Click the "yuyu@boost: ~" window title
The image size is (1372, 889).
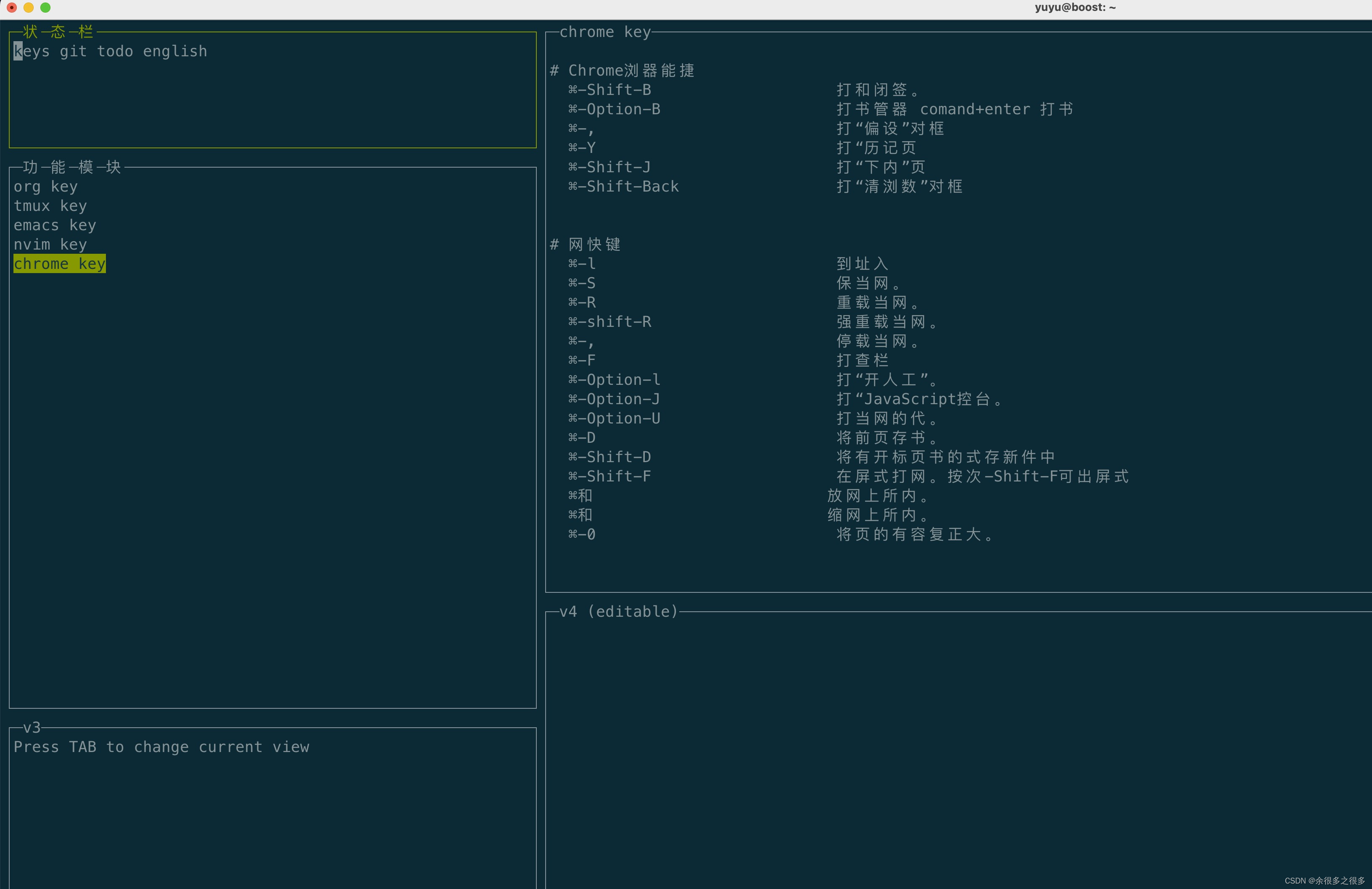[x=1075, y=8]
